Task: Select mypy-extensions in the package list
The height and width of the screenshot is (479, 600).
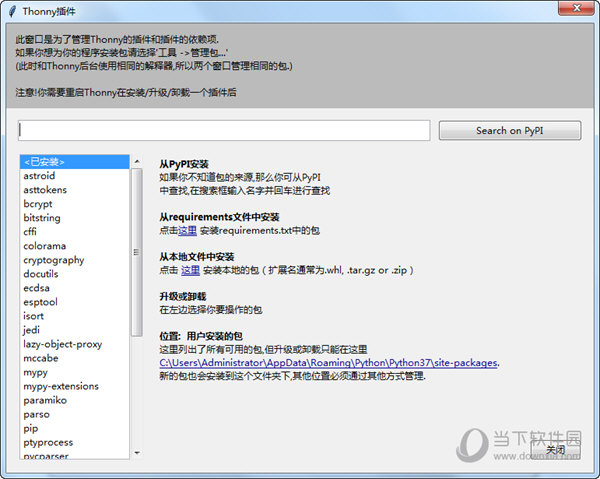Action: coord(74,386)
